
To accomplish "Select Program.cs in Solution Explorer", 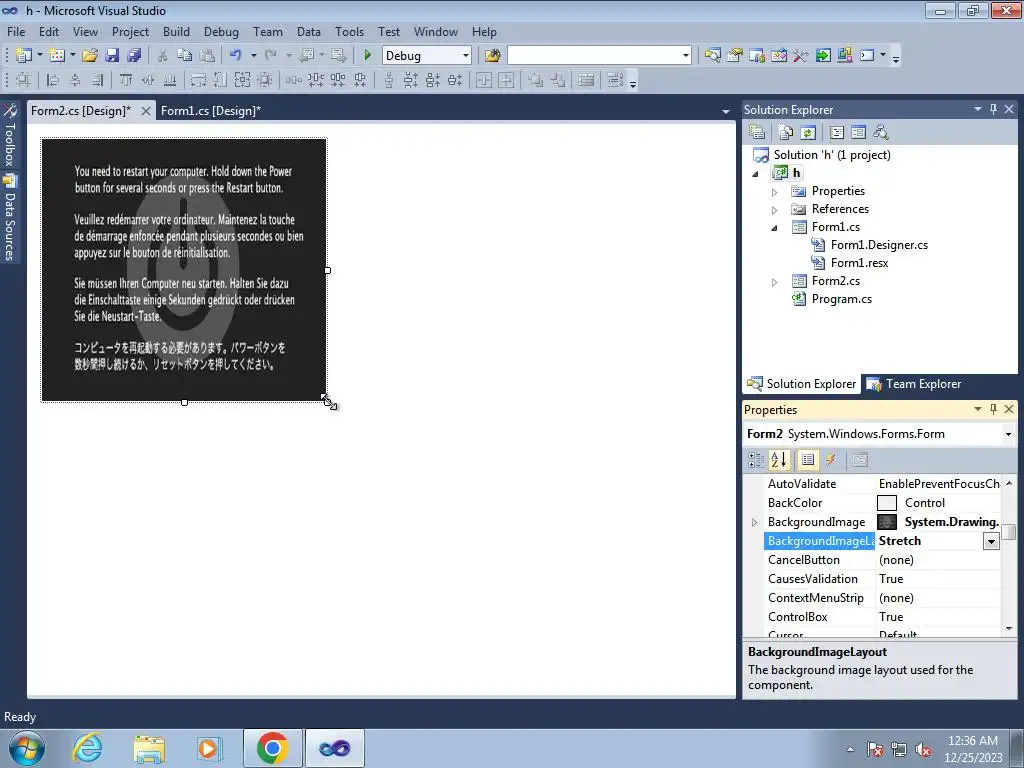I will (841, 299).
